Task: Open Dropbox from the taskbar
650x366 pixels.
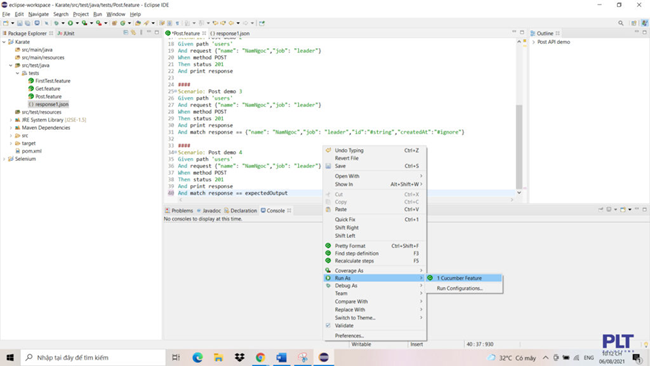Action: tap(240, 357)
